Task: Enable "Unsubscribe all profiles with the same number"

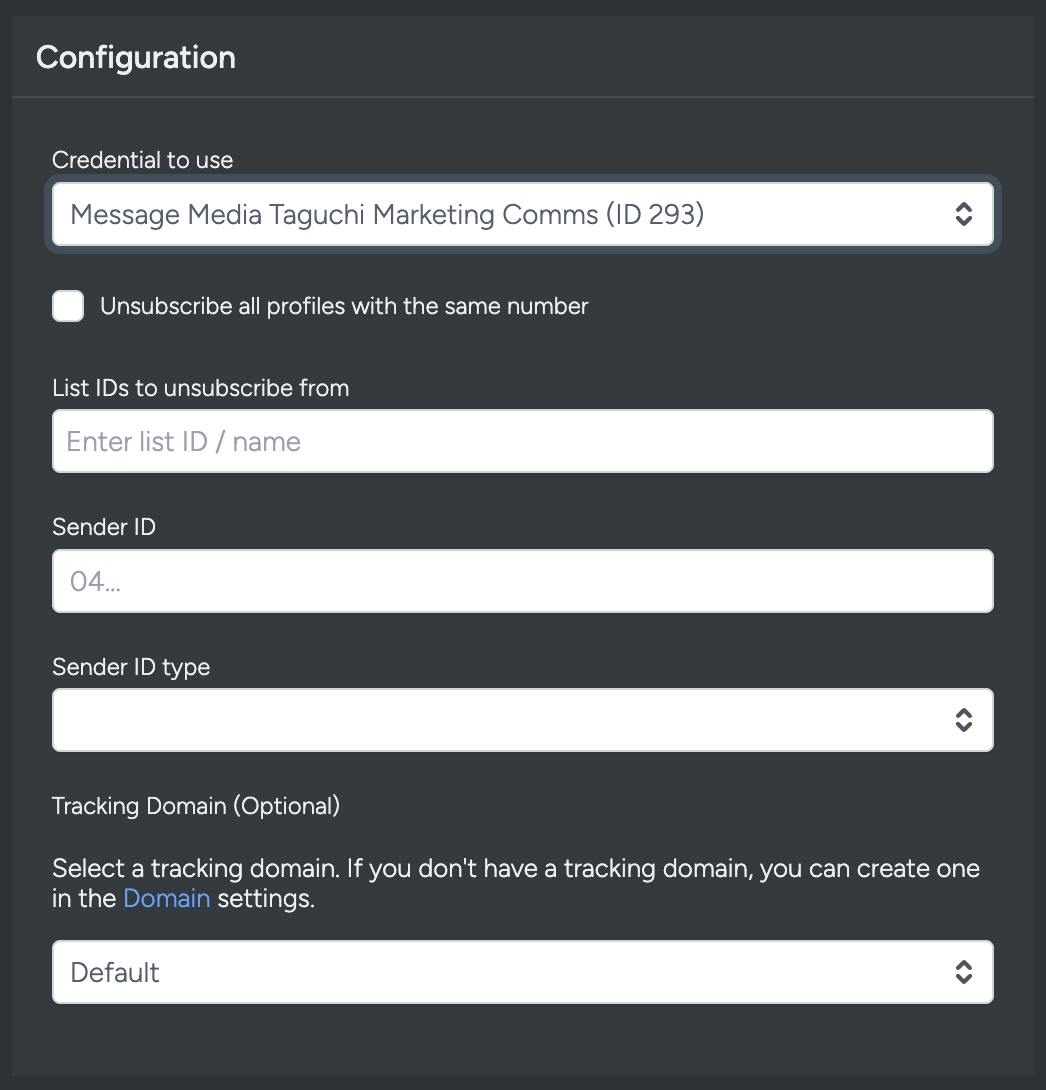Action: pyautogui.click(x=67, y=306)
